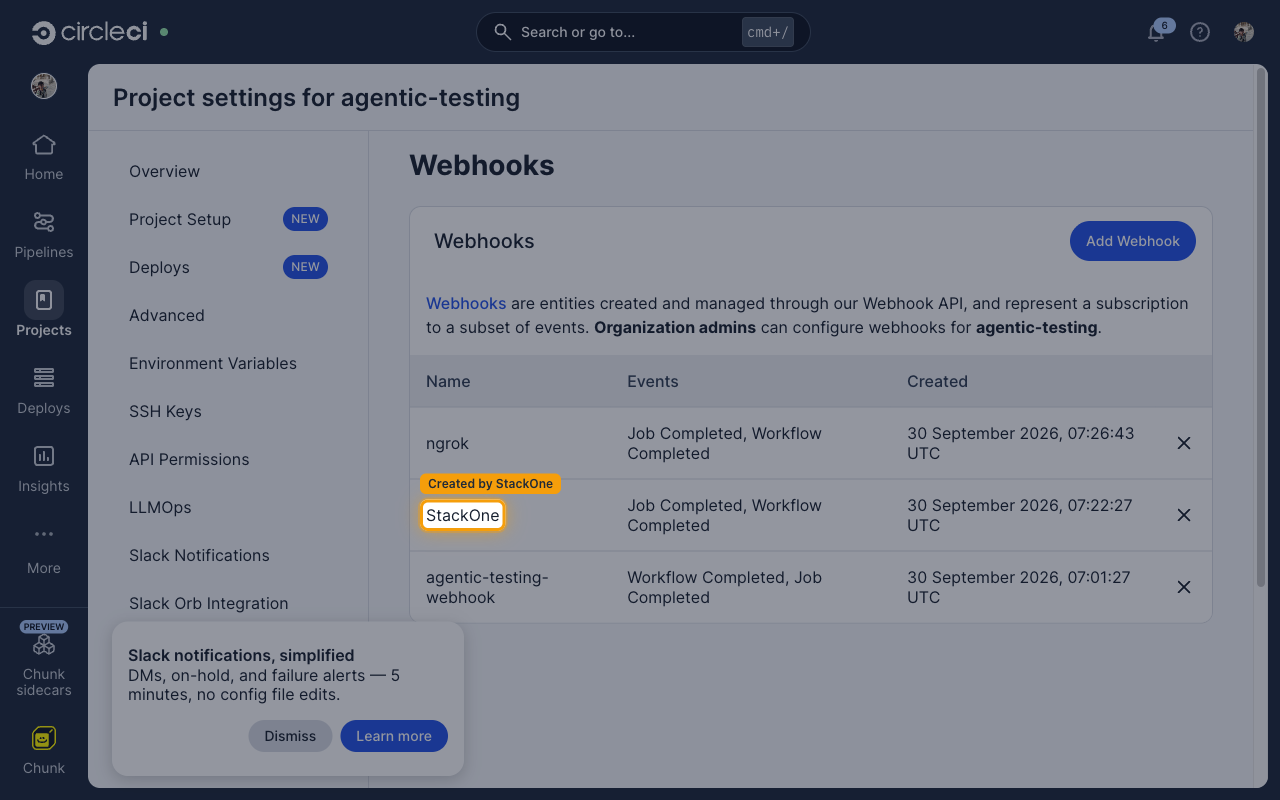Open Insights in the sidebar

tap(44, 470)
